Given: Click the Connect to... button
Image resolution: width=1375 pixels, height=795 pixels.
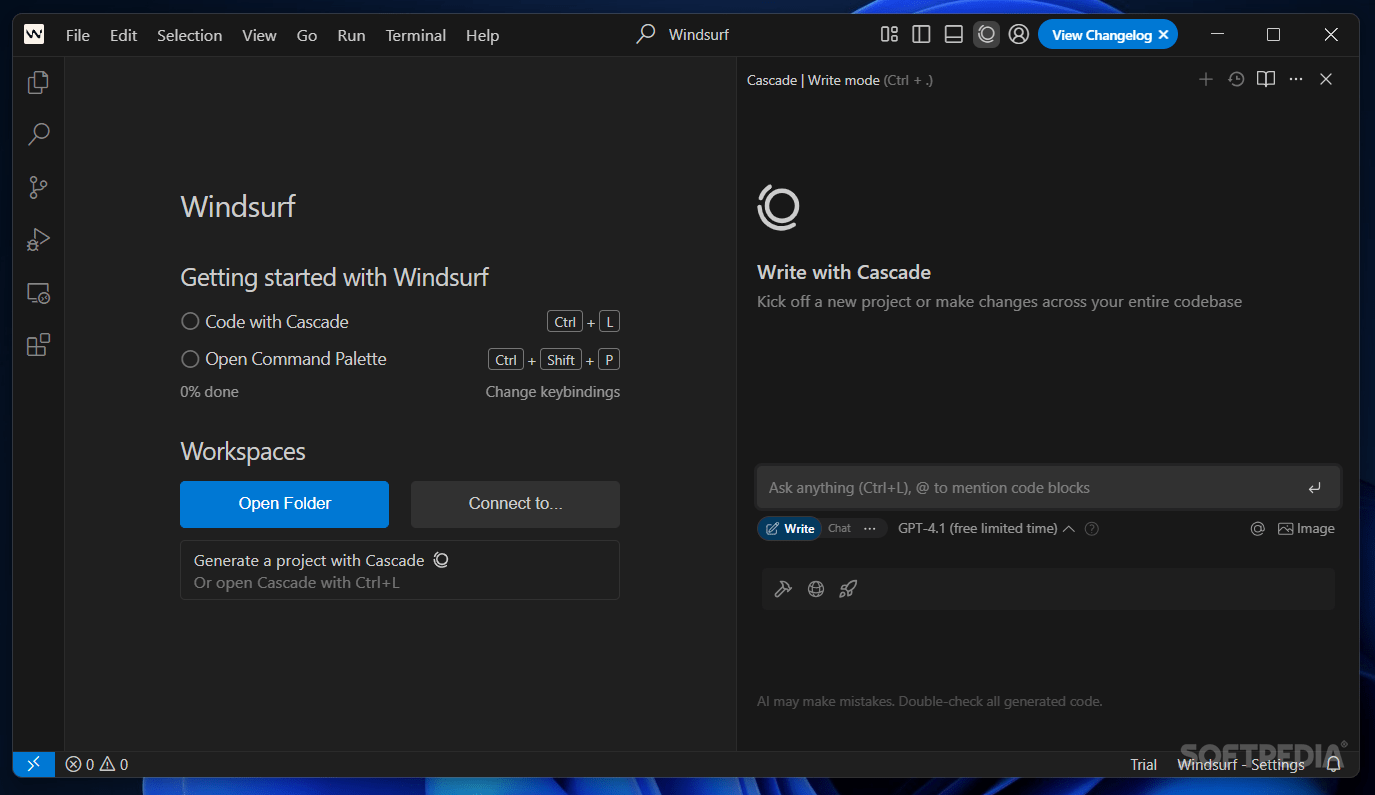Looking at the screenshot, I should point(515,504).
